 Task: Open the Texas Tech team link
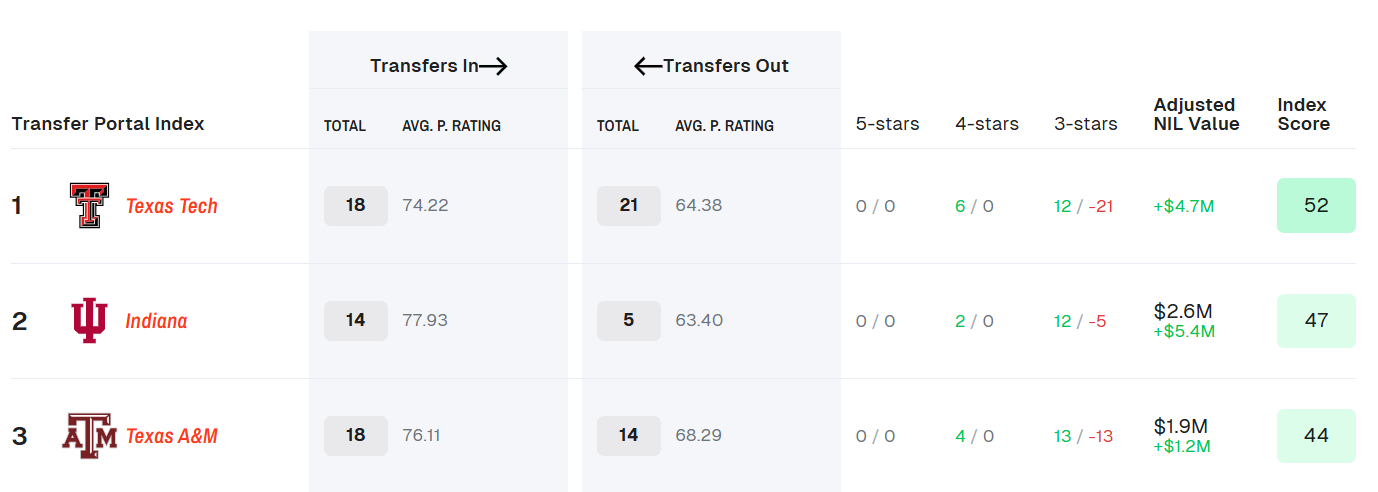pyautogui.click(x=171, y=206)
